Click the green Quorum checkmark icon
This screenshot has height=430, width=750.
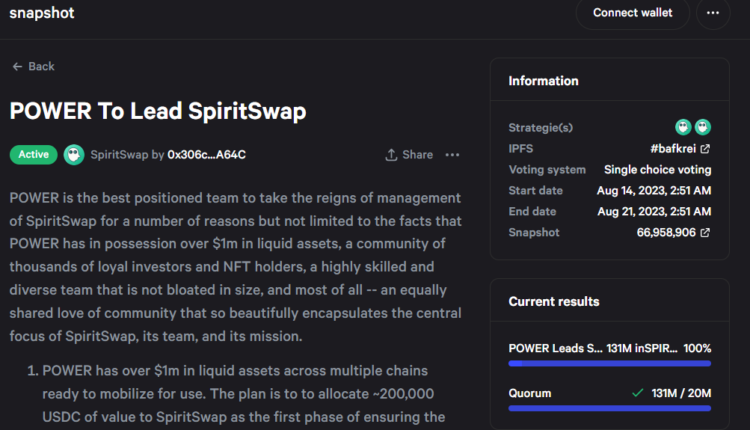point(637,393)
